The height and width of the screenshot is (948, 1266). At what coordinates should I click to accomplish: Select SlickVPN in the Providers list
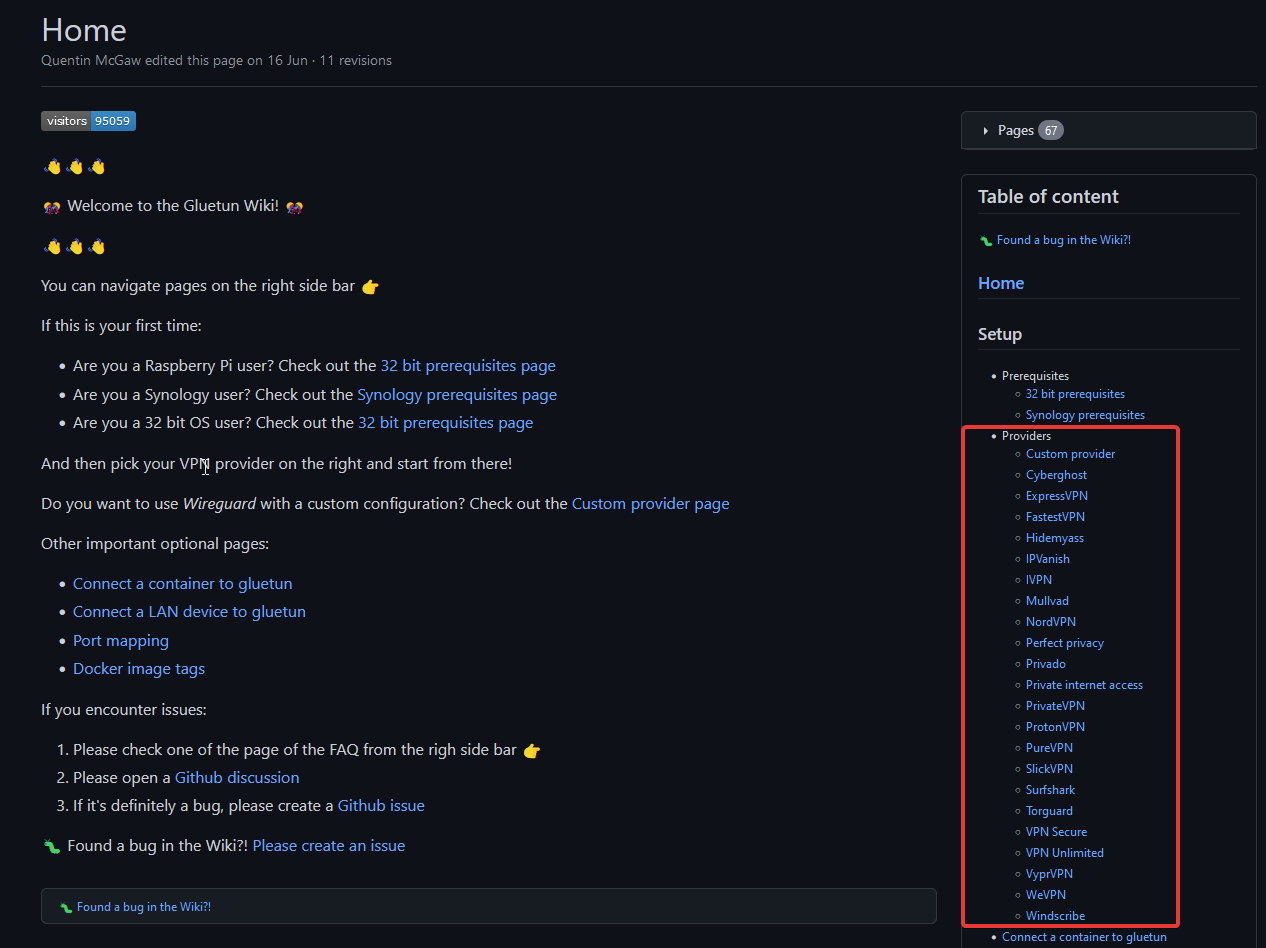[1049, 769]
